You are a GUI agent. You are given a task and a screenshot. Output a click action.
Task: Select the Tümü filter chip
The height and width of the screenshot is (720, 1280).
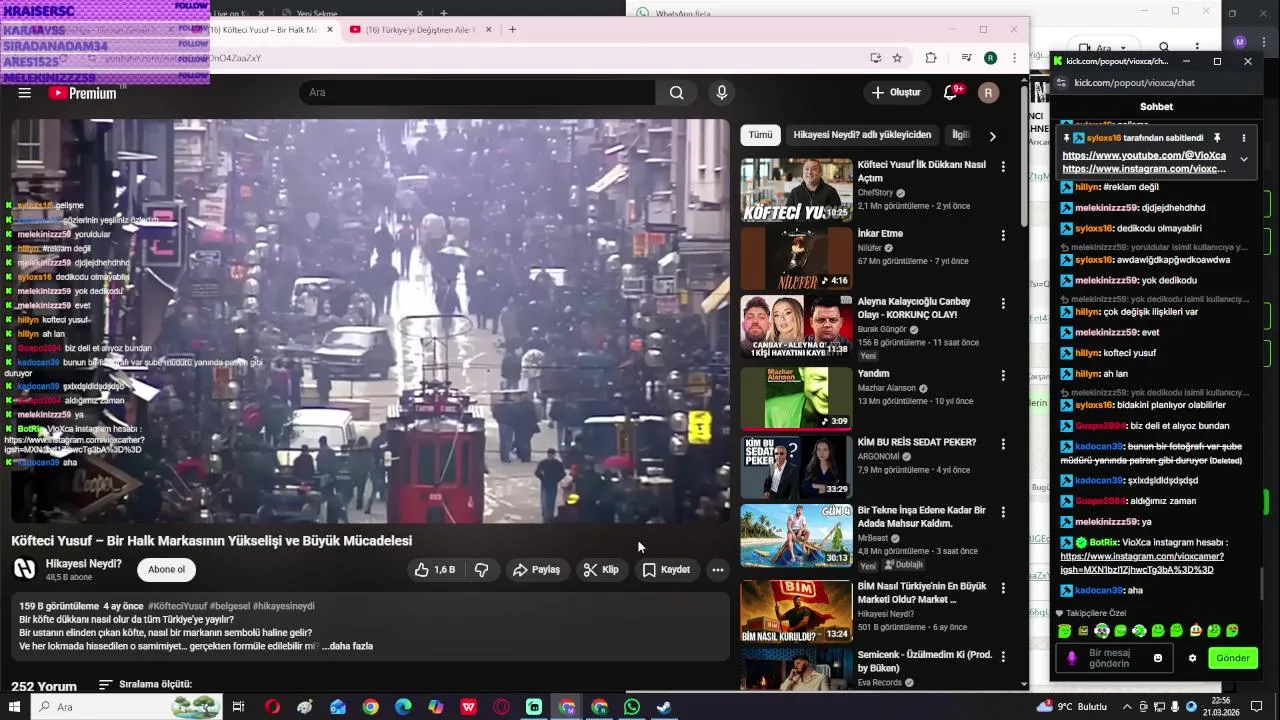point(761,135)
